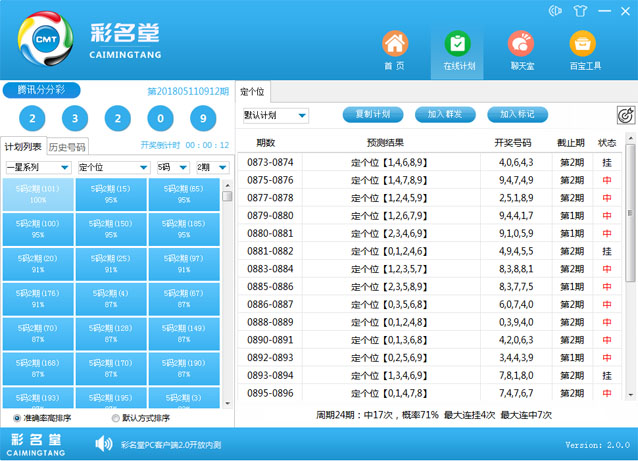Select the plan tile 5码2期(185)

point(184,229)
